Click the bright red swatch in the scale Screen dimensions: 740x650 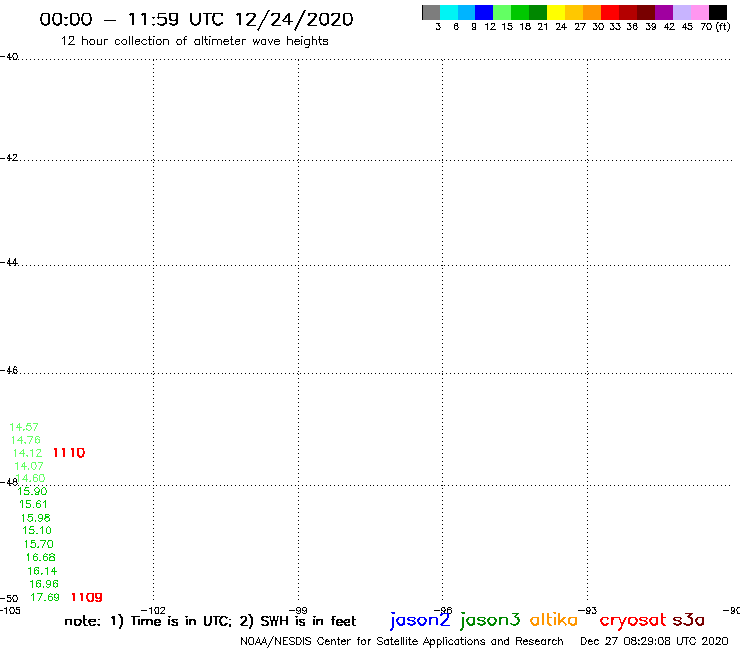tap(610, 12)
